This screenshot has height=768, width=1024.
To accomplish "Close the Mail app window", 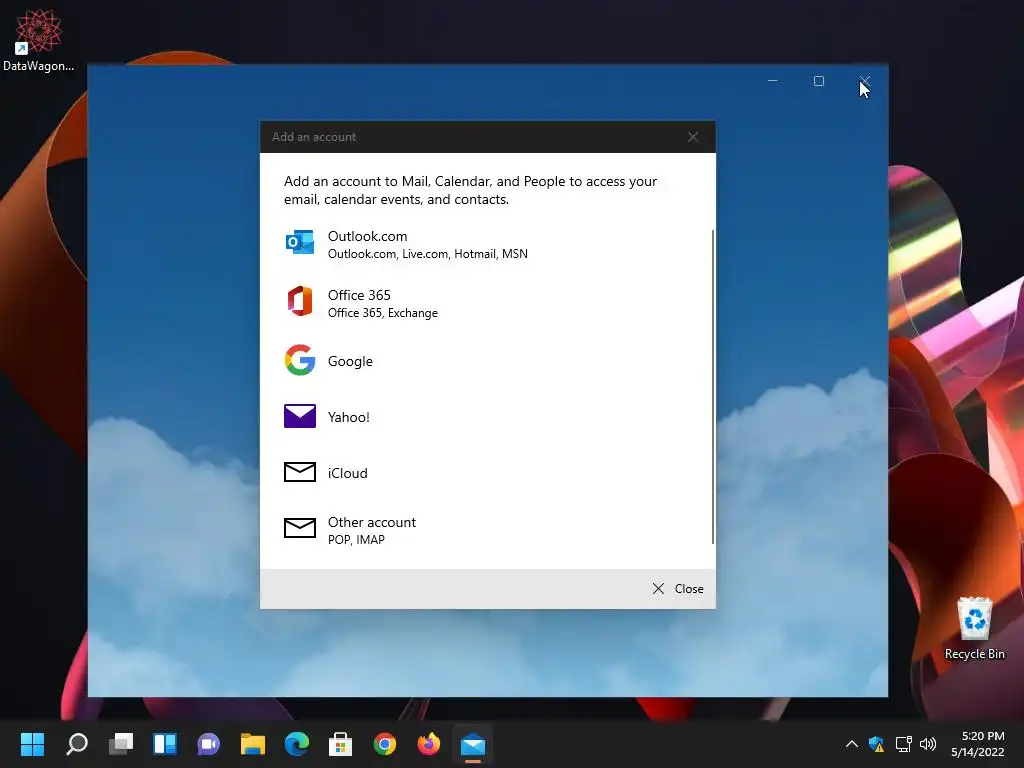I will pos(865,81).
